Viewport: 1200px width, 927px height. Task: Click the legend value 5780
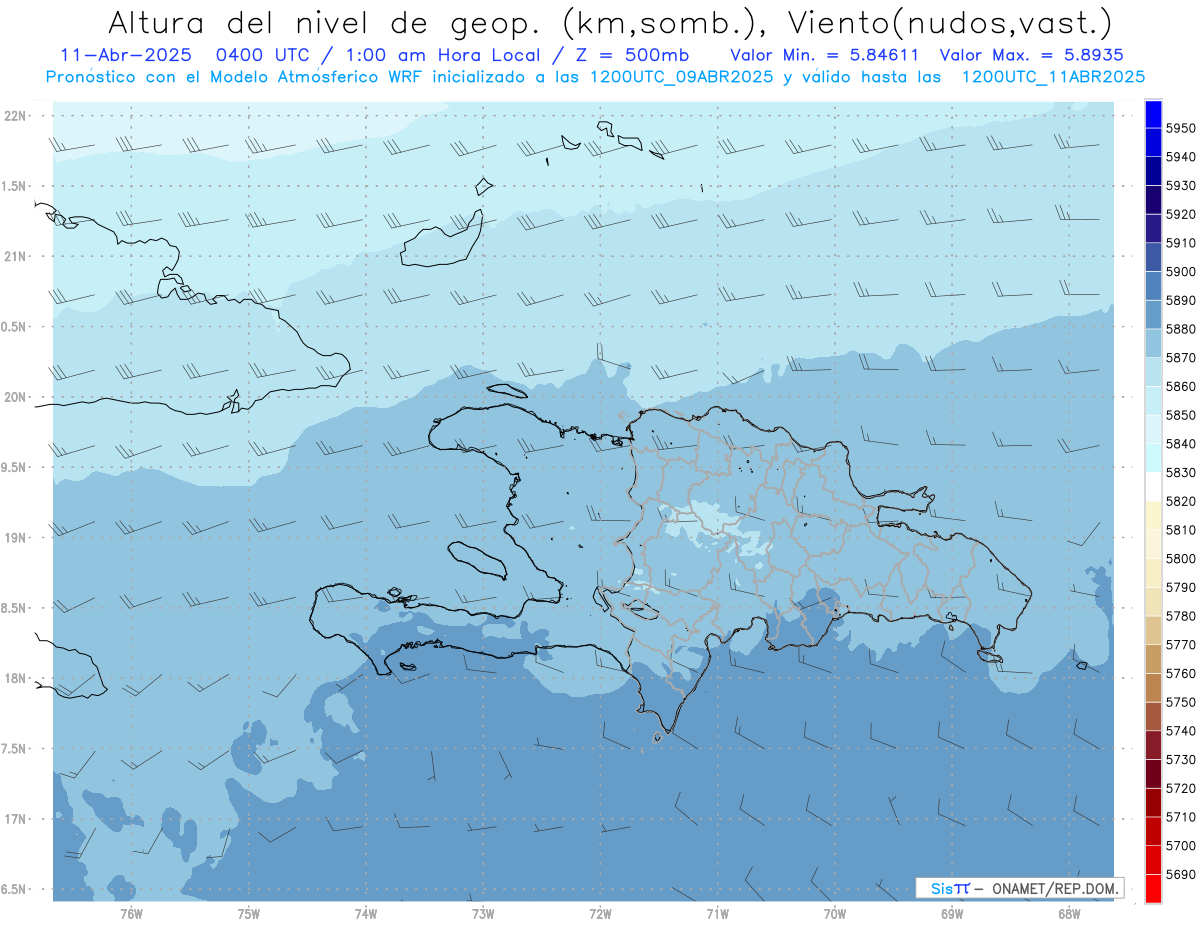tap(1180, 616)
